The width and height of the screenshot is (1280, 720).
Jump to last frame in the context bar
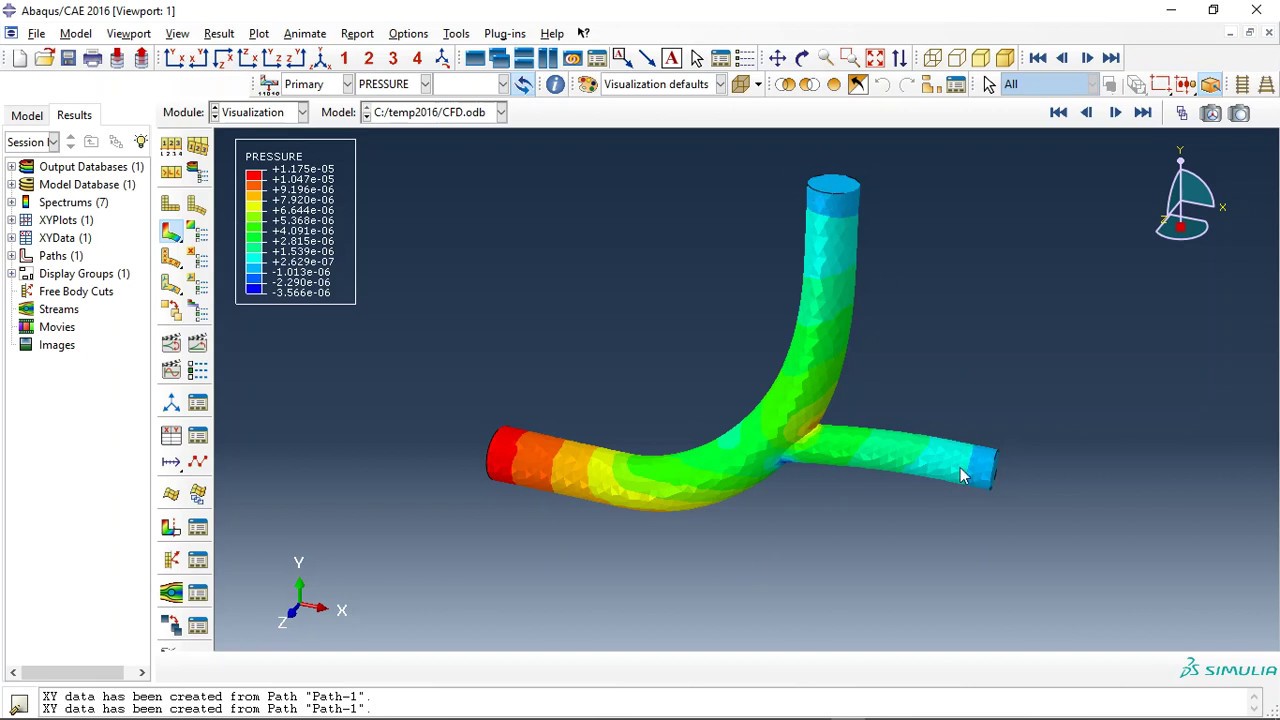1142,113
